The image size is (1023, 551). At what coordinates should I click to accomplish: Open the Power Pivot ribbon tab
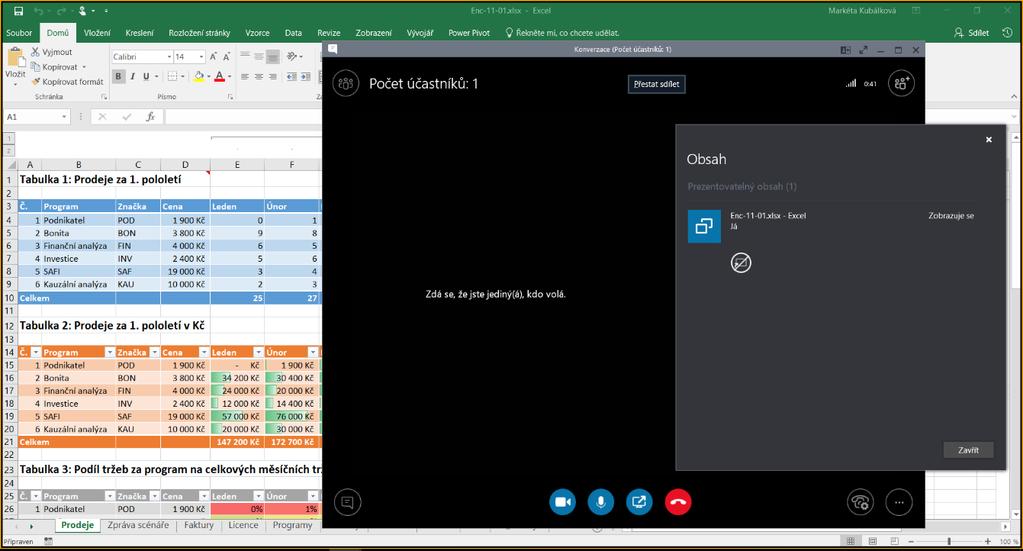point(469,33)
